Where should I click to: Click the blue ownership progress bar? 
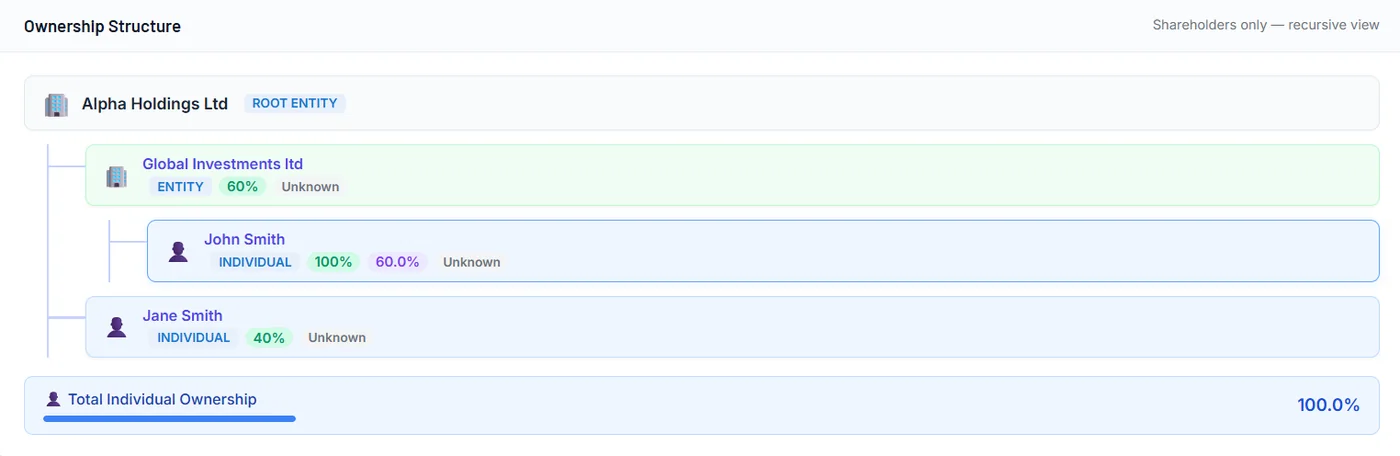(x=169, y=419)
